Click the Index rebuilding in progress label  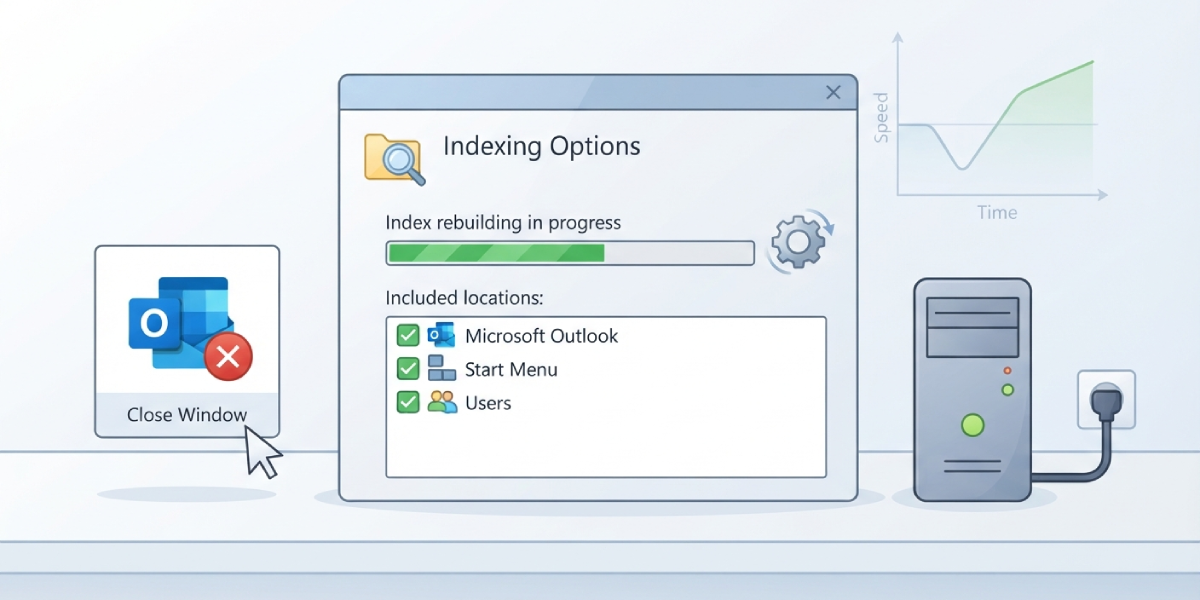click(503, 223)
